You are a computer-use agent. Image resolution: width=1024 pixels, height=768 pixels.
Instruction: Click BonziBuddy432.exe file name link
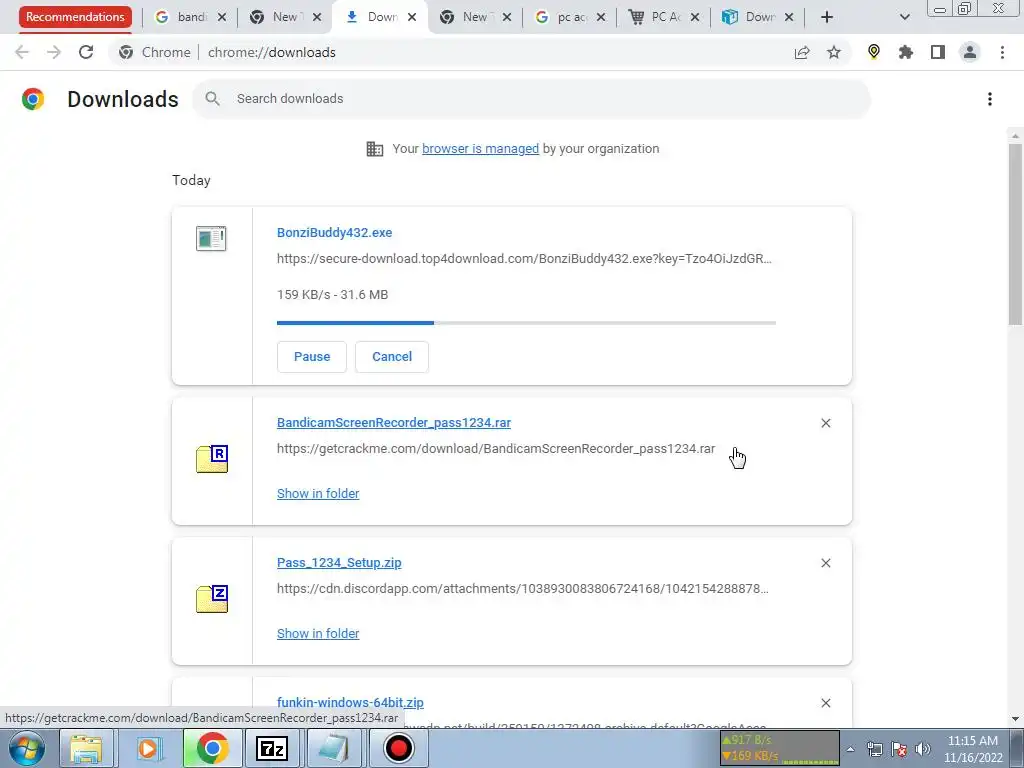coord(334,232)
